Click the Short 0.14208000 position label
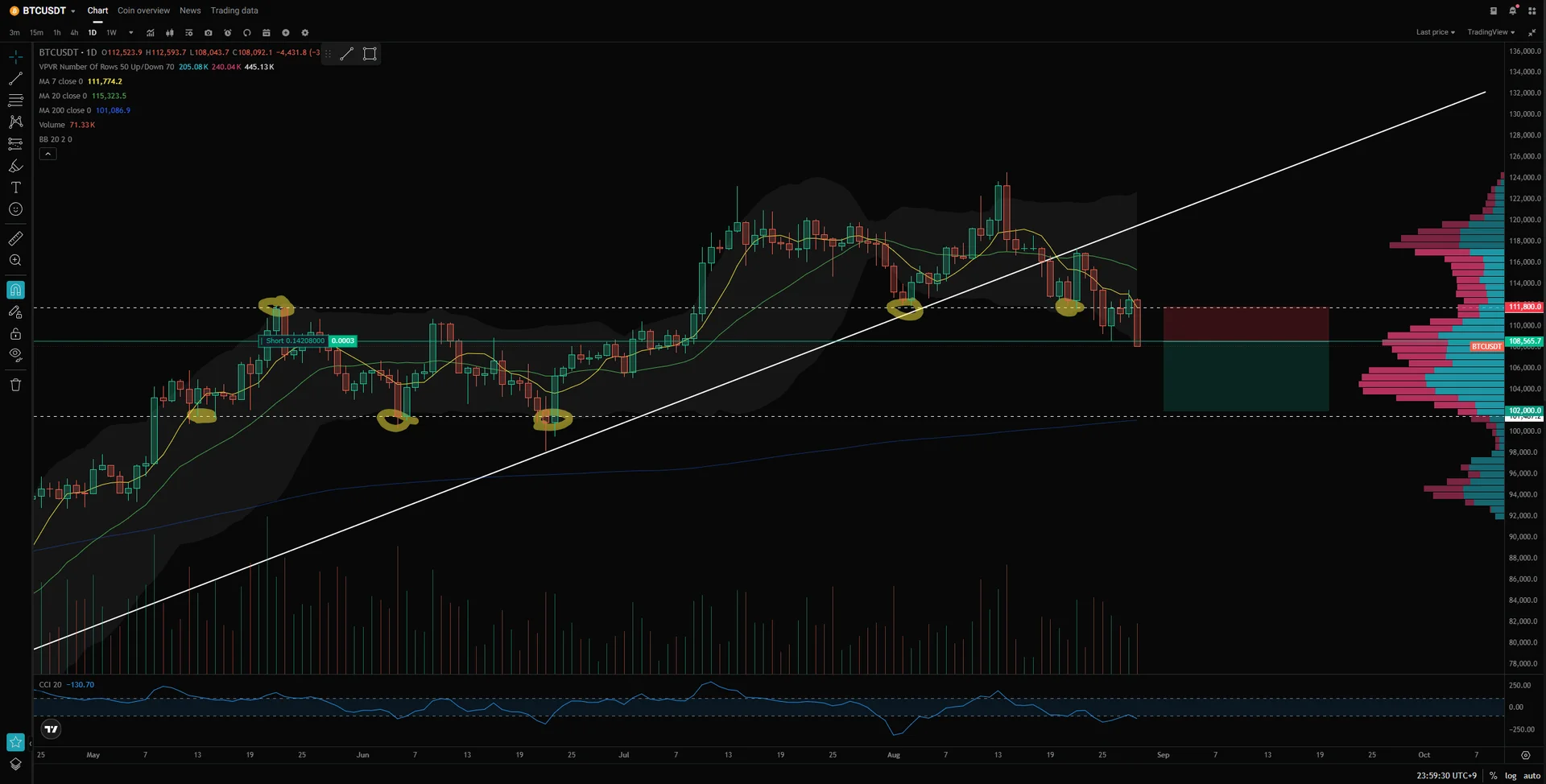This screenshot has height=784, width=1546. coord(295,340)
